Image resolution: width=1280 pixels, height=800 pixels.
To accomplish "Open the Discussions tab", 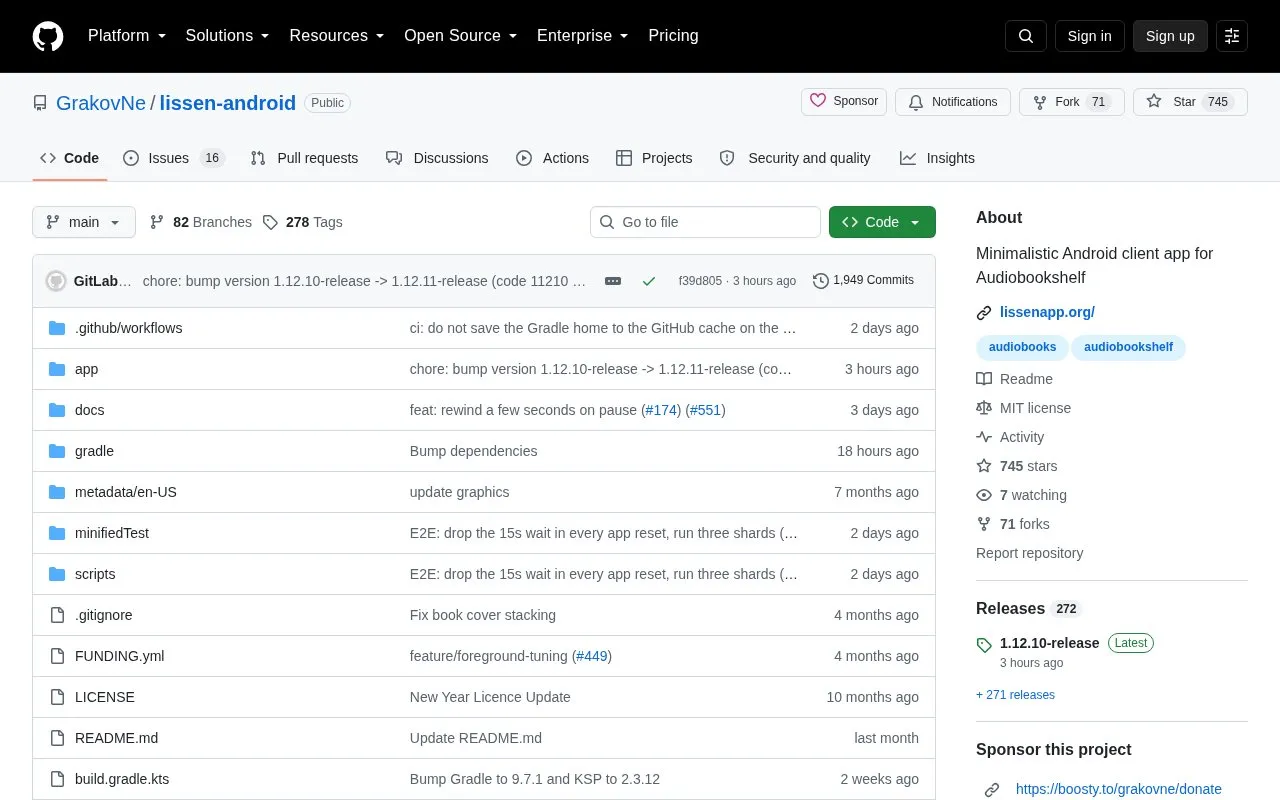I will 437,158.
